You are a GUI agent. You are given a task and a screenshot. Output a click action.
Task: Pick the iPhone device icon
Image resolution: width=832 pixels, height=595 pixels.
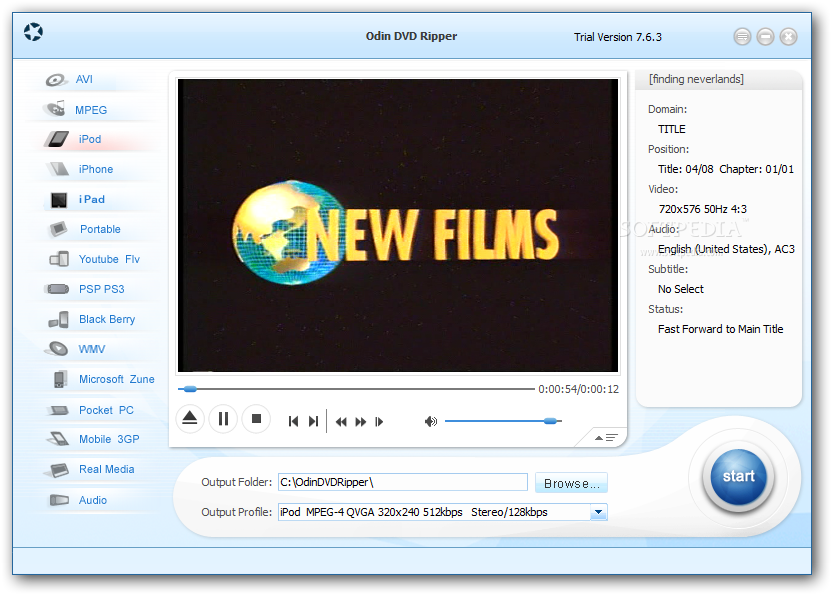58,169
